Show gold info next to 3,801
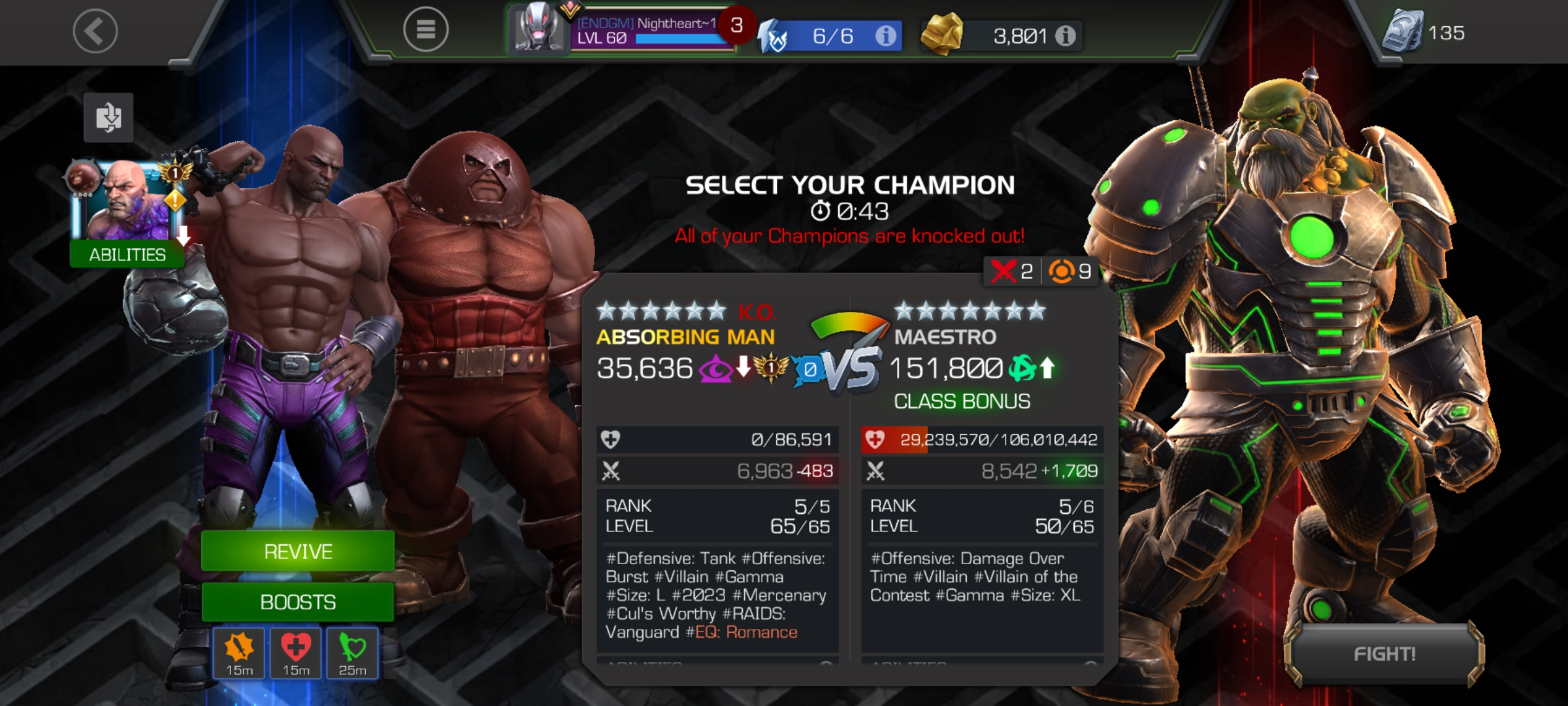Image resolution: width=1568 pixels, height=706 pixels. [x=1065, y=35]
